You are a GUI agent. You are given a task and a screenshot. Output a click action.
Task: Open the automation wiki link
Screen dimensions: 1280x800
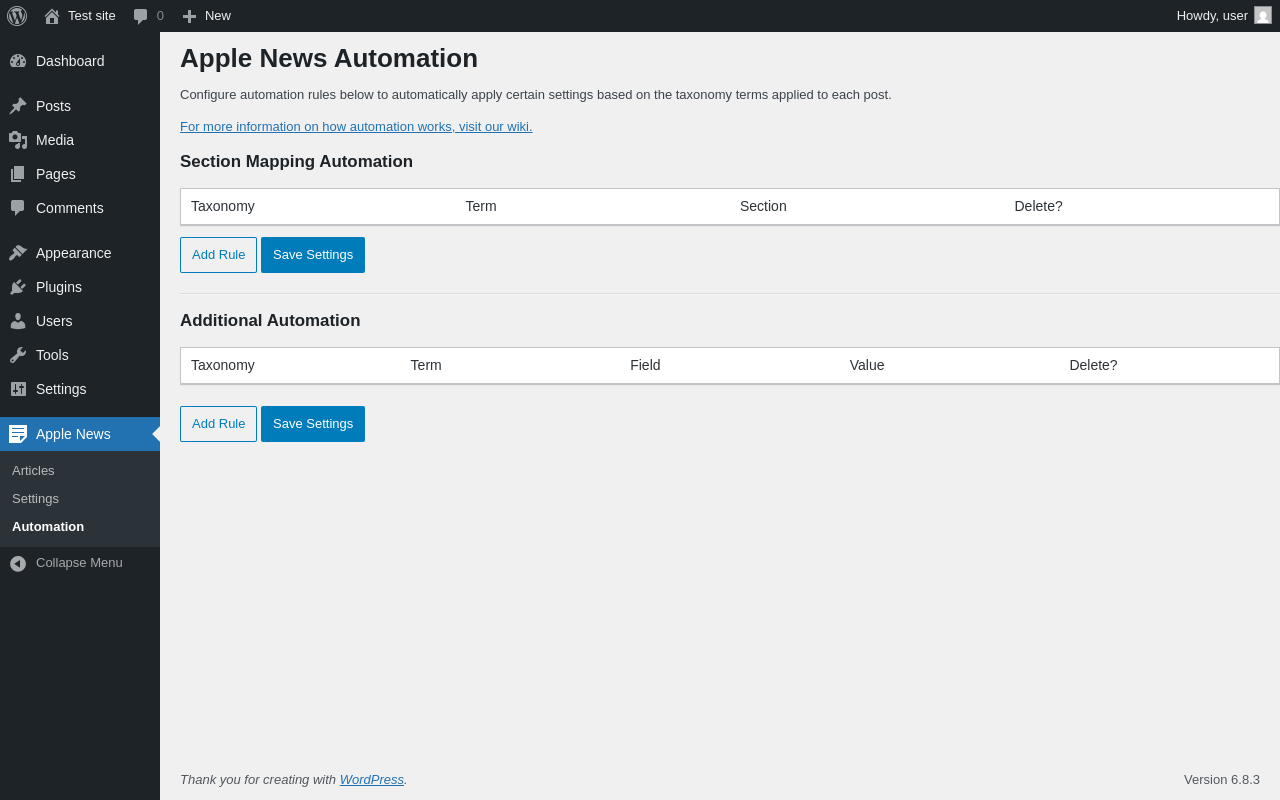[x=356, y=127]
